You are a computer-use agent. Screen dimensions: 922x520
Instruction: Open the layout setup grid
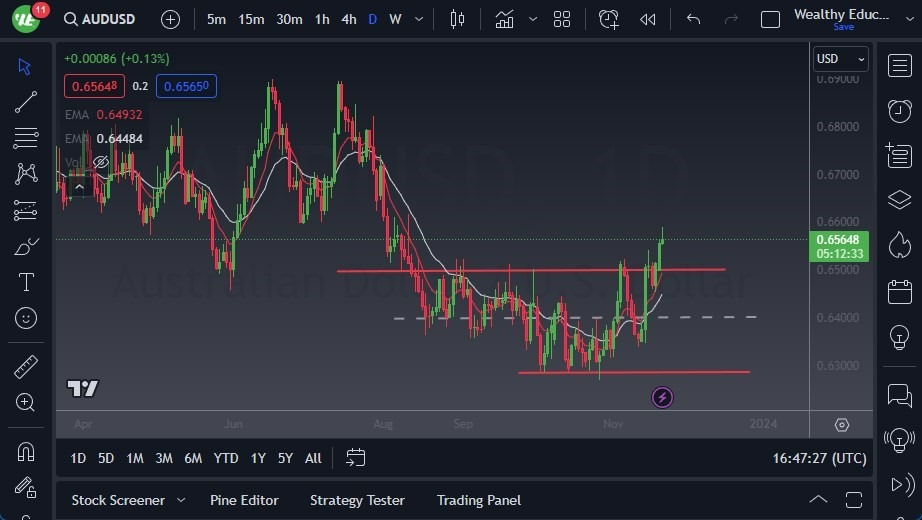point(562,19)
